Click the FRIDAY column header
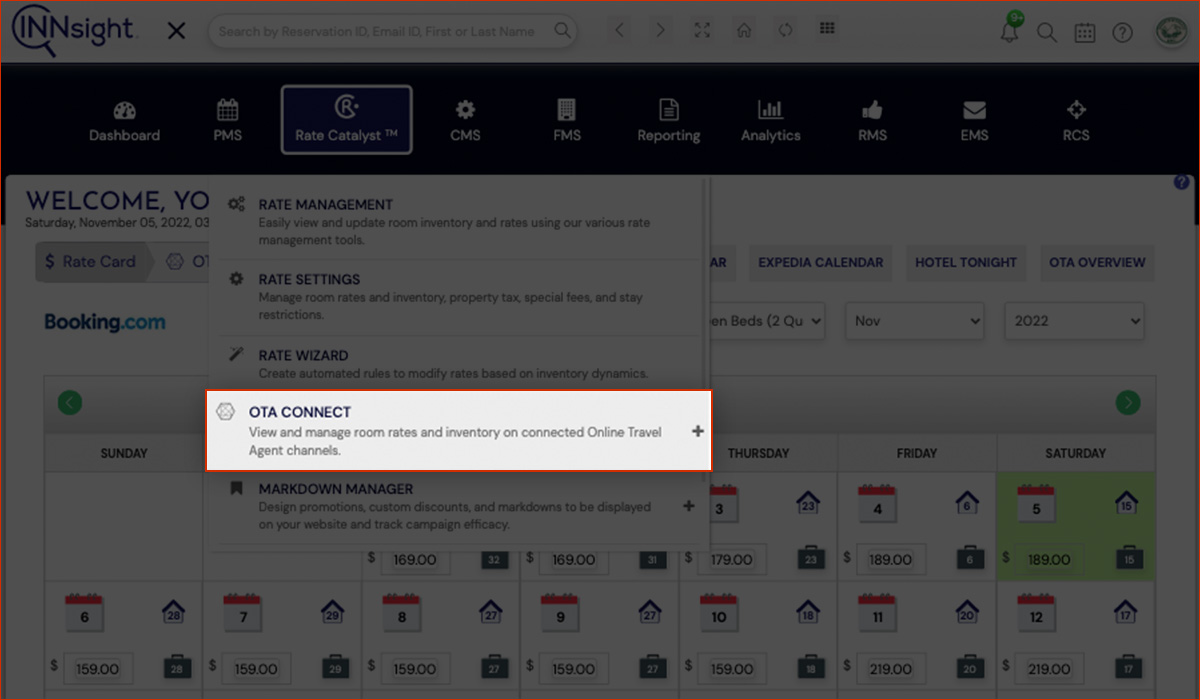This screenshot has height=700, width=1200. tap(917, 453)
